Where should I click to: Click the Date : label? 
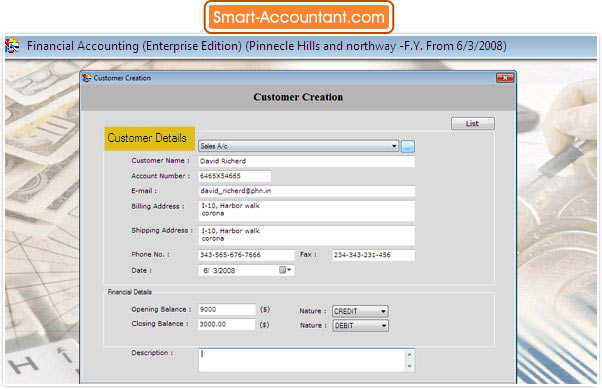[x=142, y=270]
